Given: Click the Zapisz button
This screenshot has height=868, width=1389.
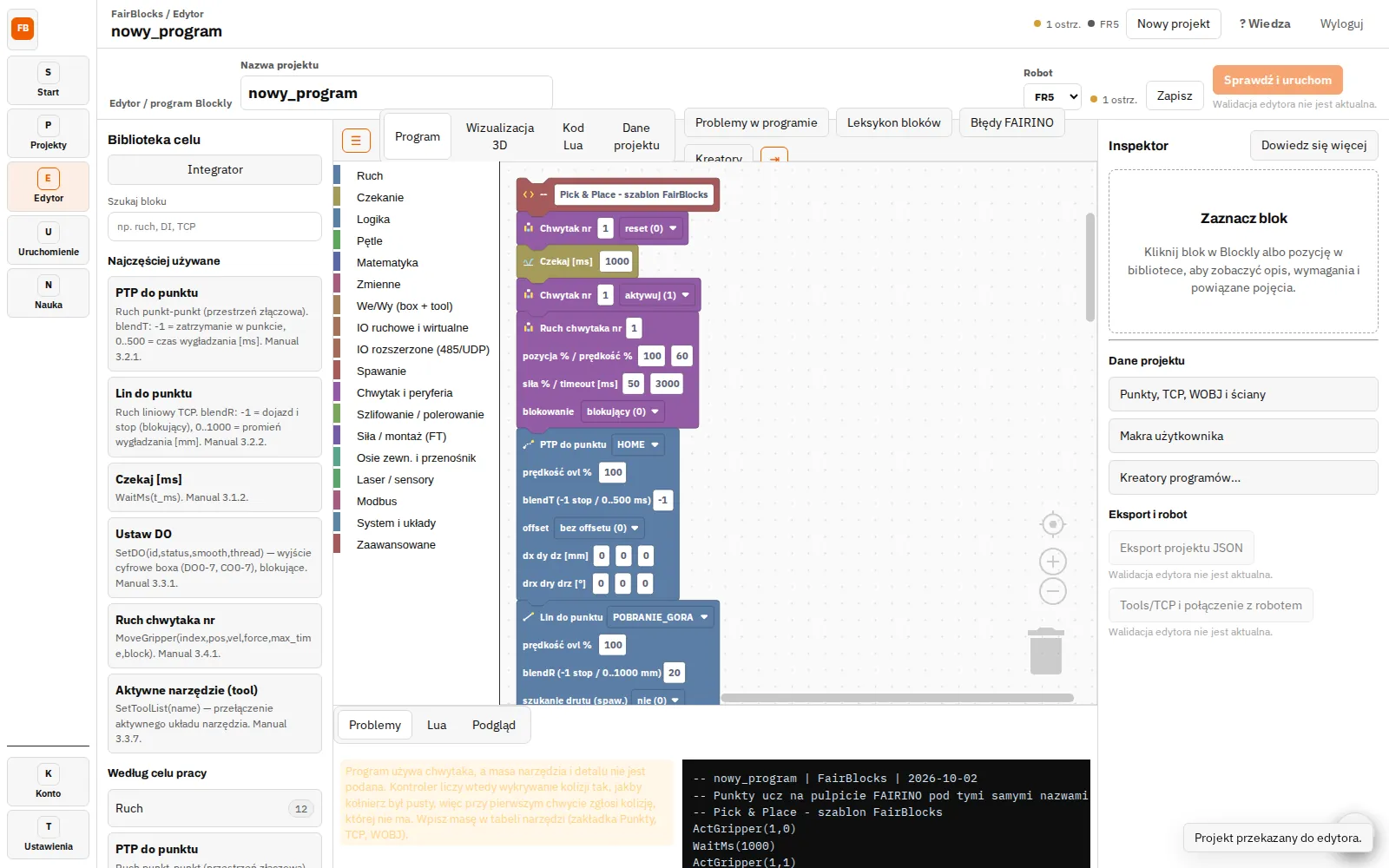Looking at the screenshot, I should [x=1174, y=95].
